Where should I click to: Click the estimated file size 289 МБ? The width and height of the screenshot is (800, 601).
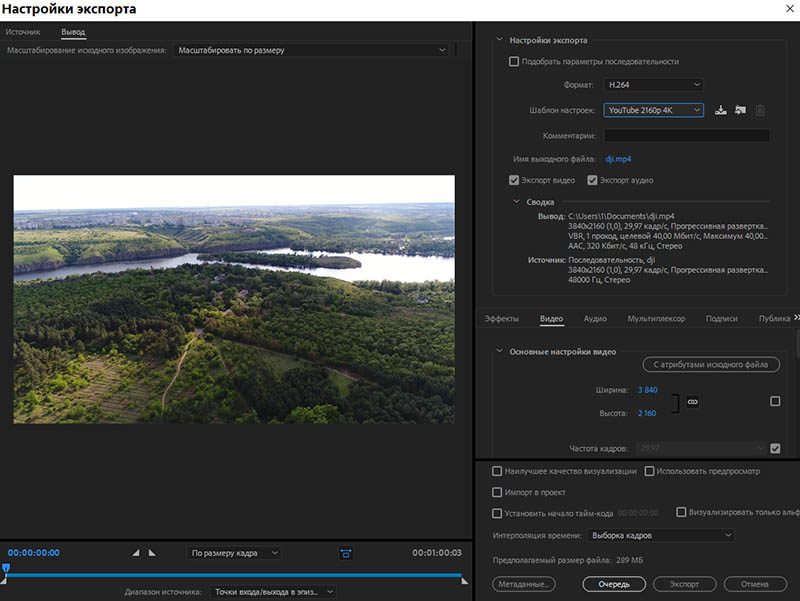630,560
